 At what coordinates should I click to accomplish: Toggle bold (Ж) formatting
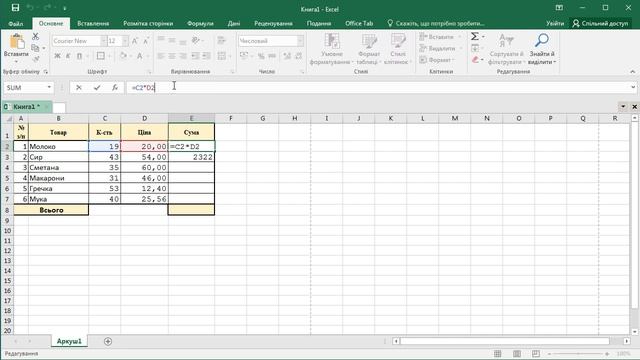[57, 56]
